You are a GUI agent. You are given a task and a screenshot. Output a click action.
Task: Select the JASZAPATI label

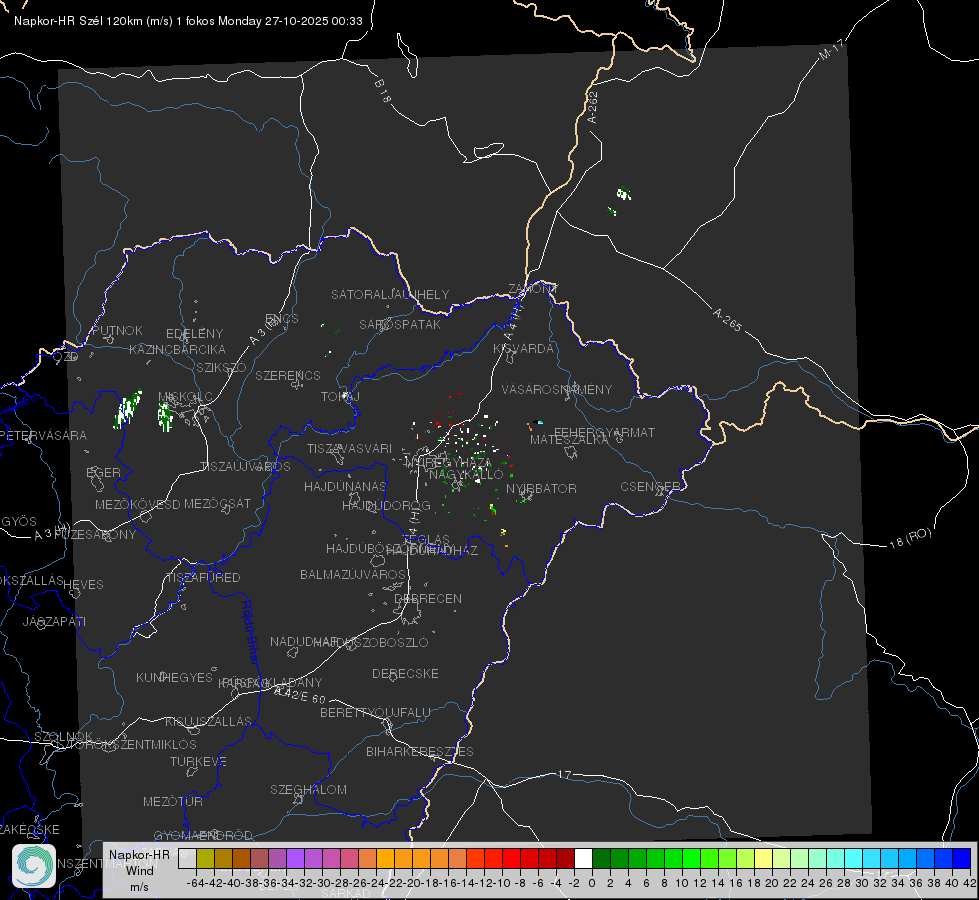point(54,621)
